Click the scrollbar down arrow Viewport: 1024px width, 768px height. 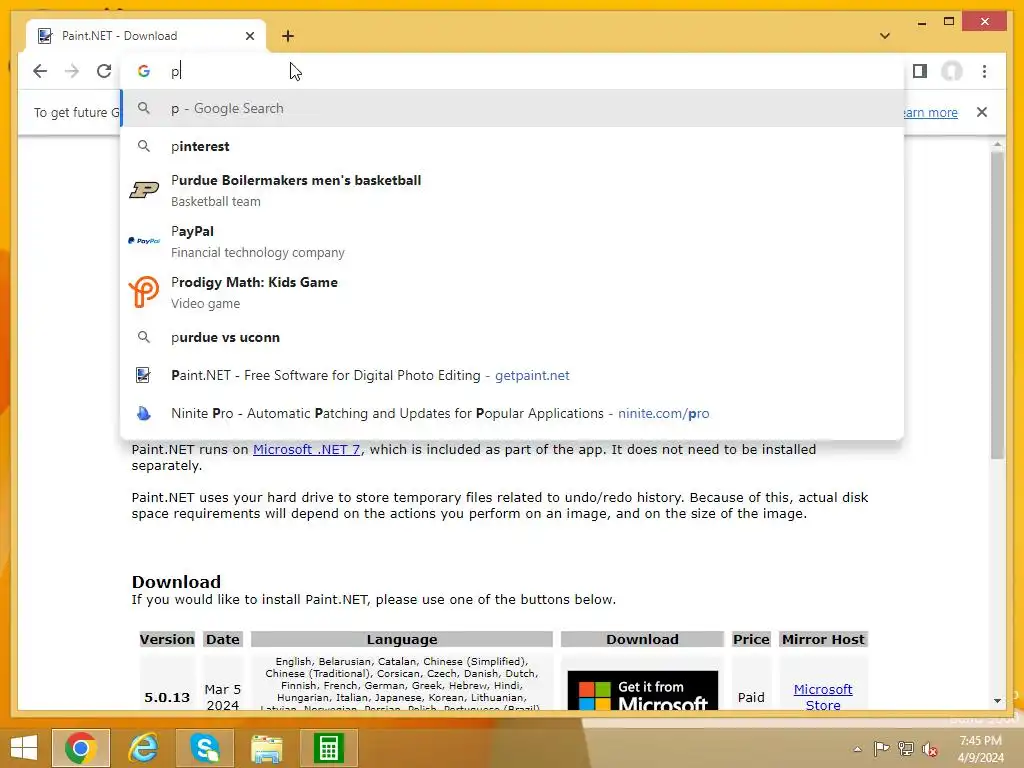997,701
